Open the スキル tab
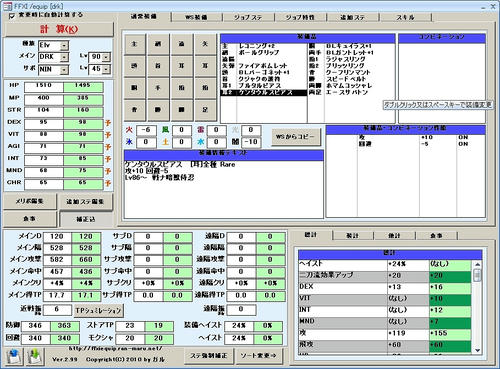The height and width of the screenshot is (369, 500). (x=405, y=17)
